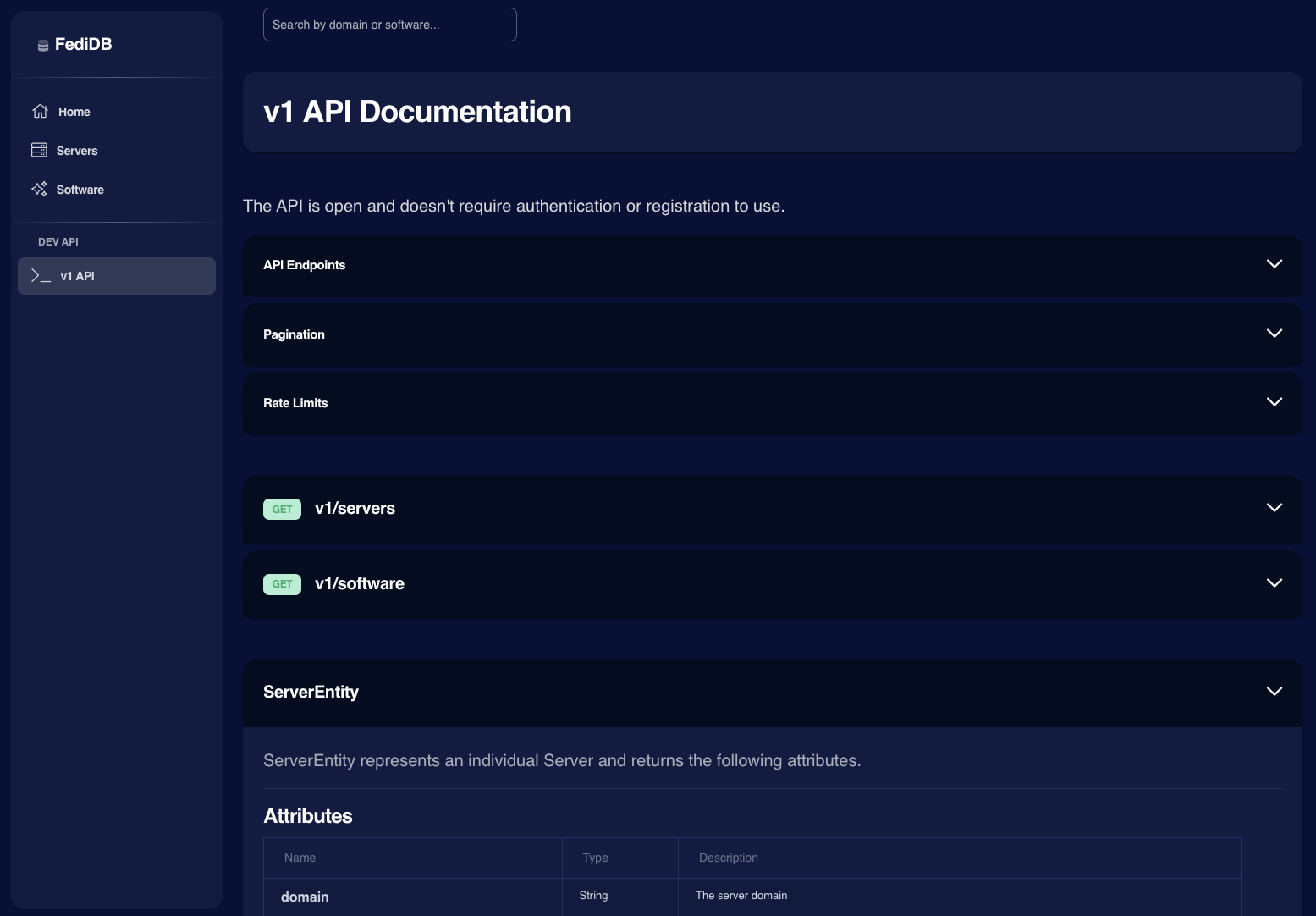Expand the Pagination section chevron
Viewport: 1316px width, 916px height.
point(1275,333)
